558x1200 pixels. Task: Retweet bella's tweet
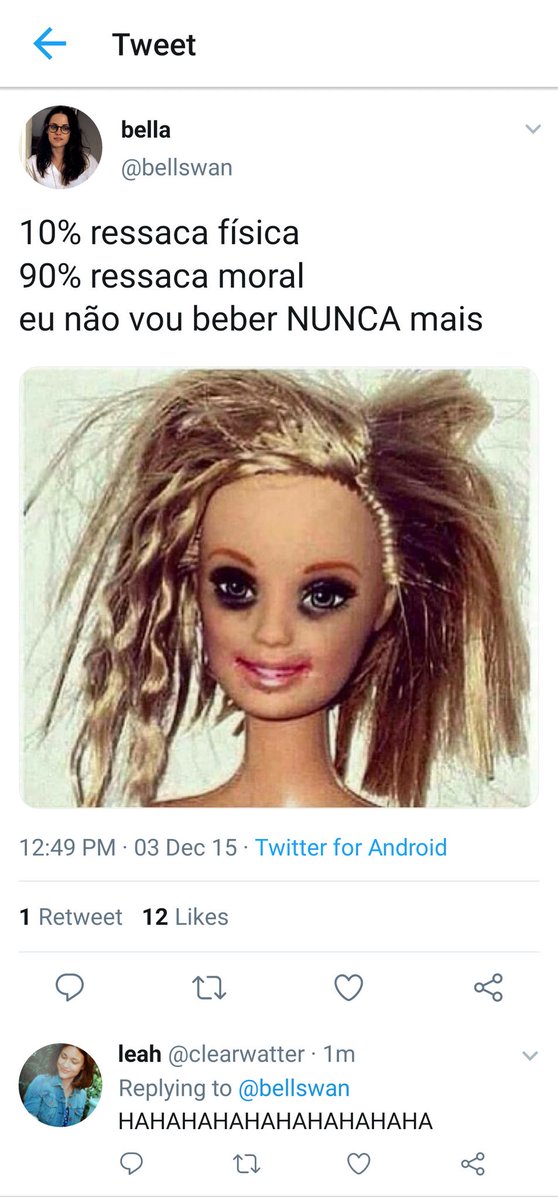[x=209, y=988]
